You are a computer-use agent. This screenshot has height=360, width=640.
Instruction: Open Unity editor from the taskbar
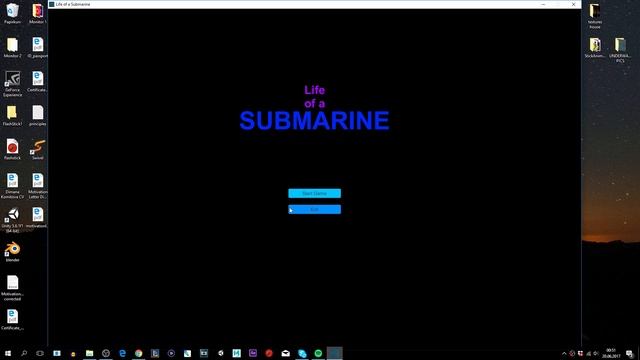coord(220,353)
